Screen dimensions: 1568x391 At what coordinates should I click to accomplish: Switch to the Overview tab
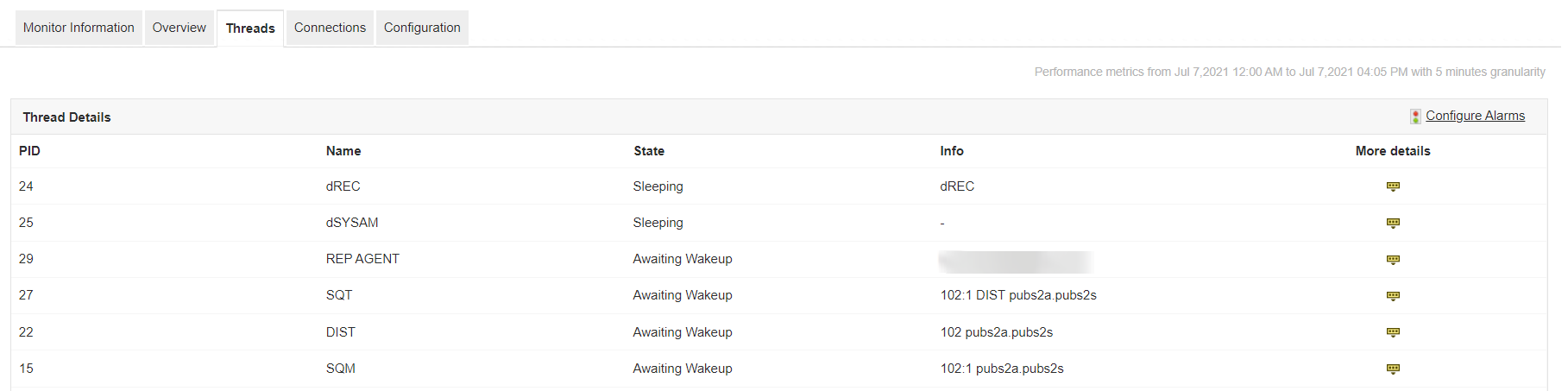pyautogui.click(x=179, y=28)
